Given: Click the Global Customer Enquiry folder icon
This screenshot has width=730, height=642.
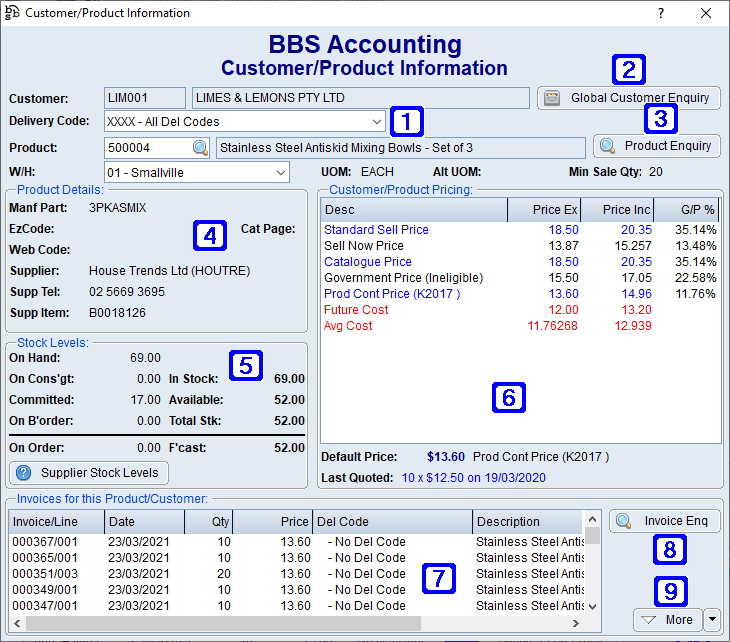Looking at the screenshot, I should (x=552, y=98).
